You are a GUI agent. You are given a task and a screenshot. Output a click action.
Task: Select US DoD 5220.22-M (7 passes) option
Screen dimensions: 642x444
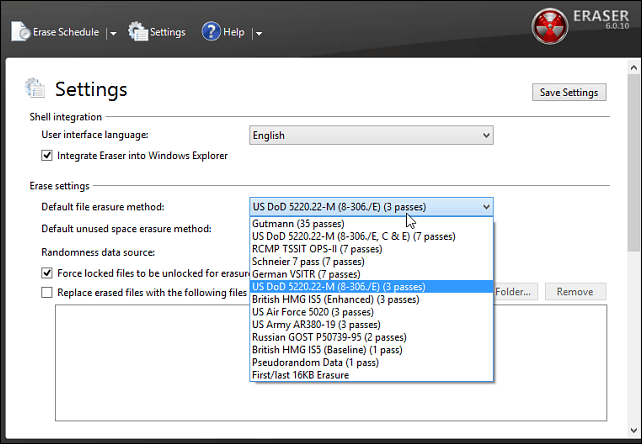point(371,236)
